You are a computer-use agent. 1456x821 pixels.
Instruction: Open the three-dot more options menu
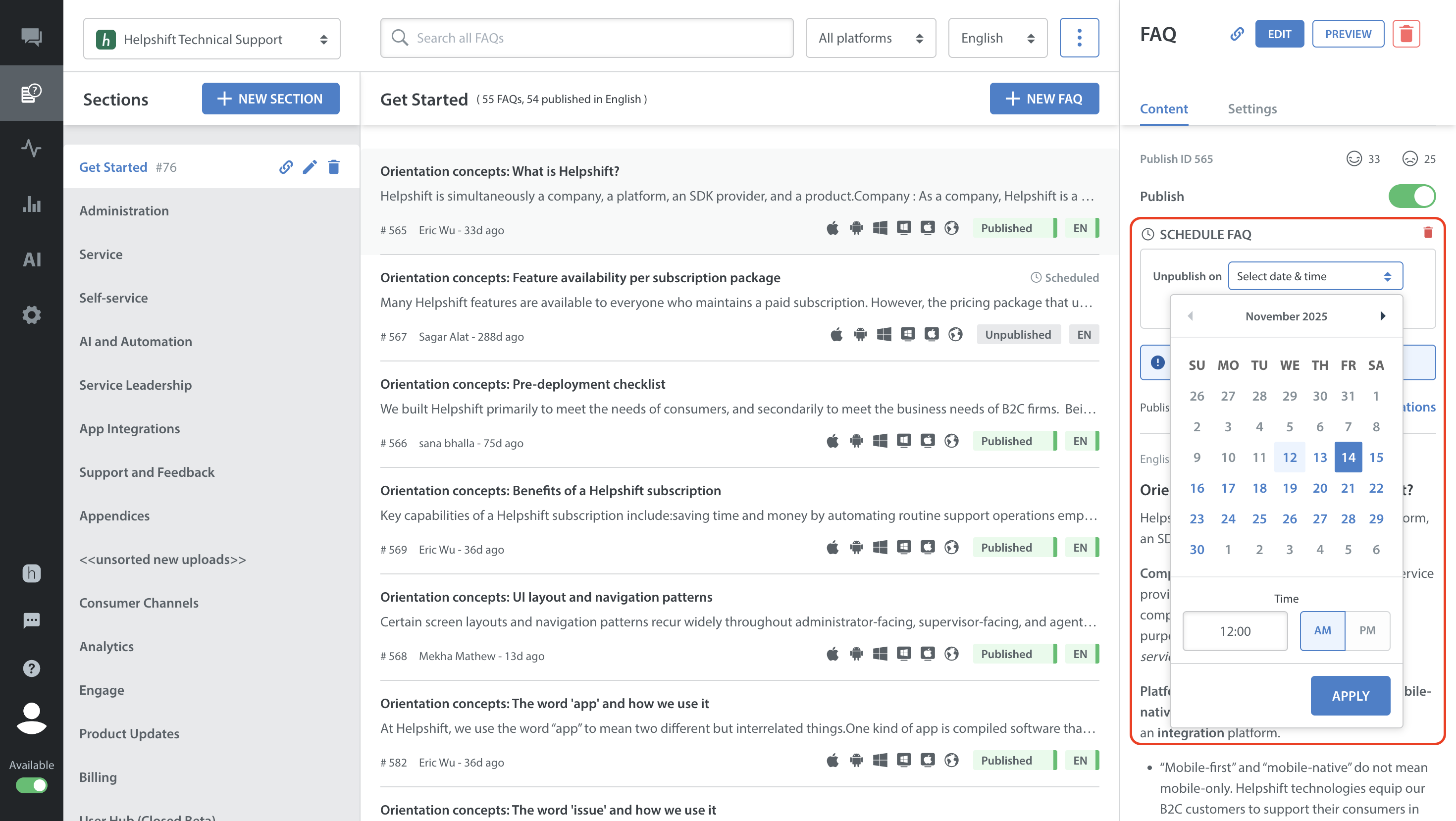coord(1079,38)
